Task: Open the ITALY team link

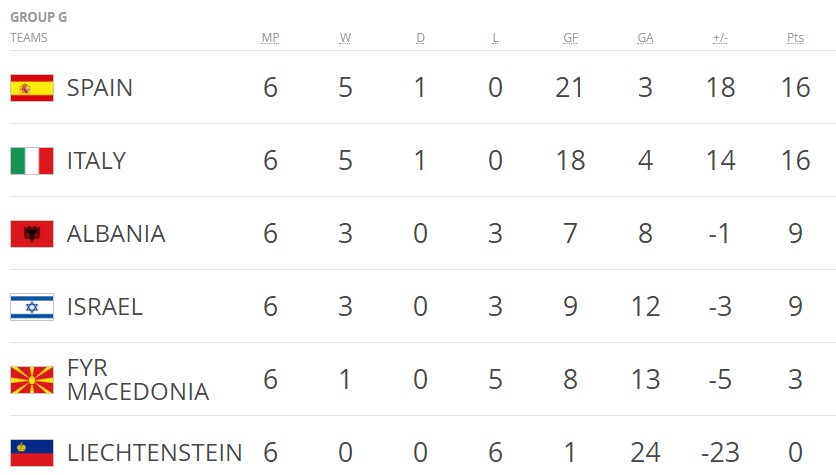Action: (x=97, y=160)
